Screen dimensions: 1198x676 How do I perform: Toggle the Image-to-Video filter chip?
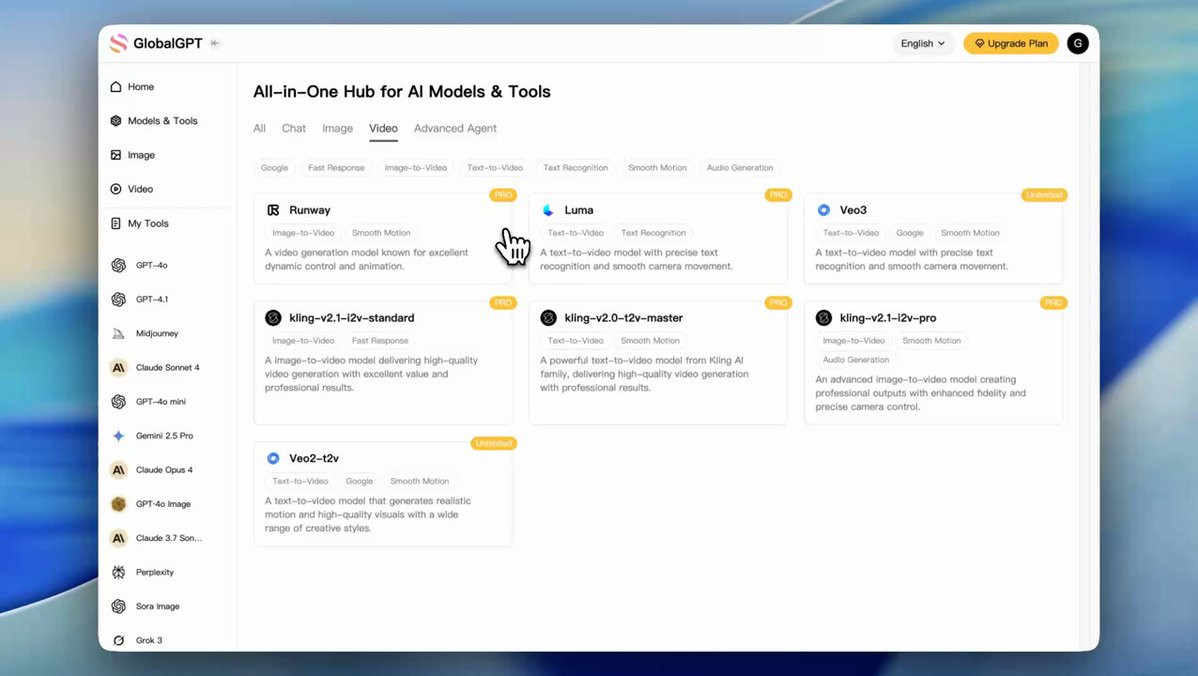click(x=416, y=168)
